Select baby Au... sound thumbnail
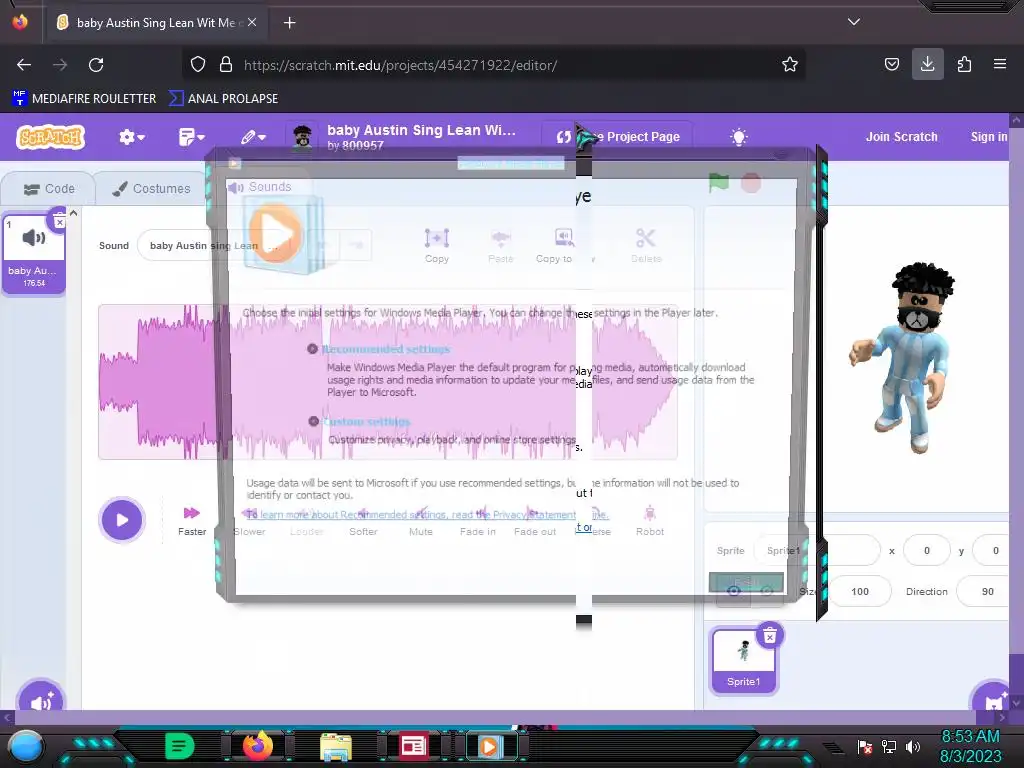 (x=34, y=254)
